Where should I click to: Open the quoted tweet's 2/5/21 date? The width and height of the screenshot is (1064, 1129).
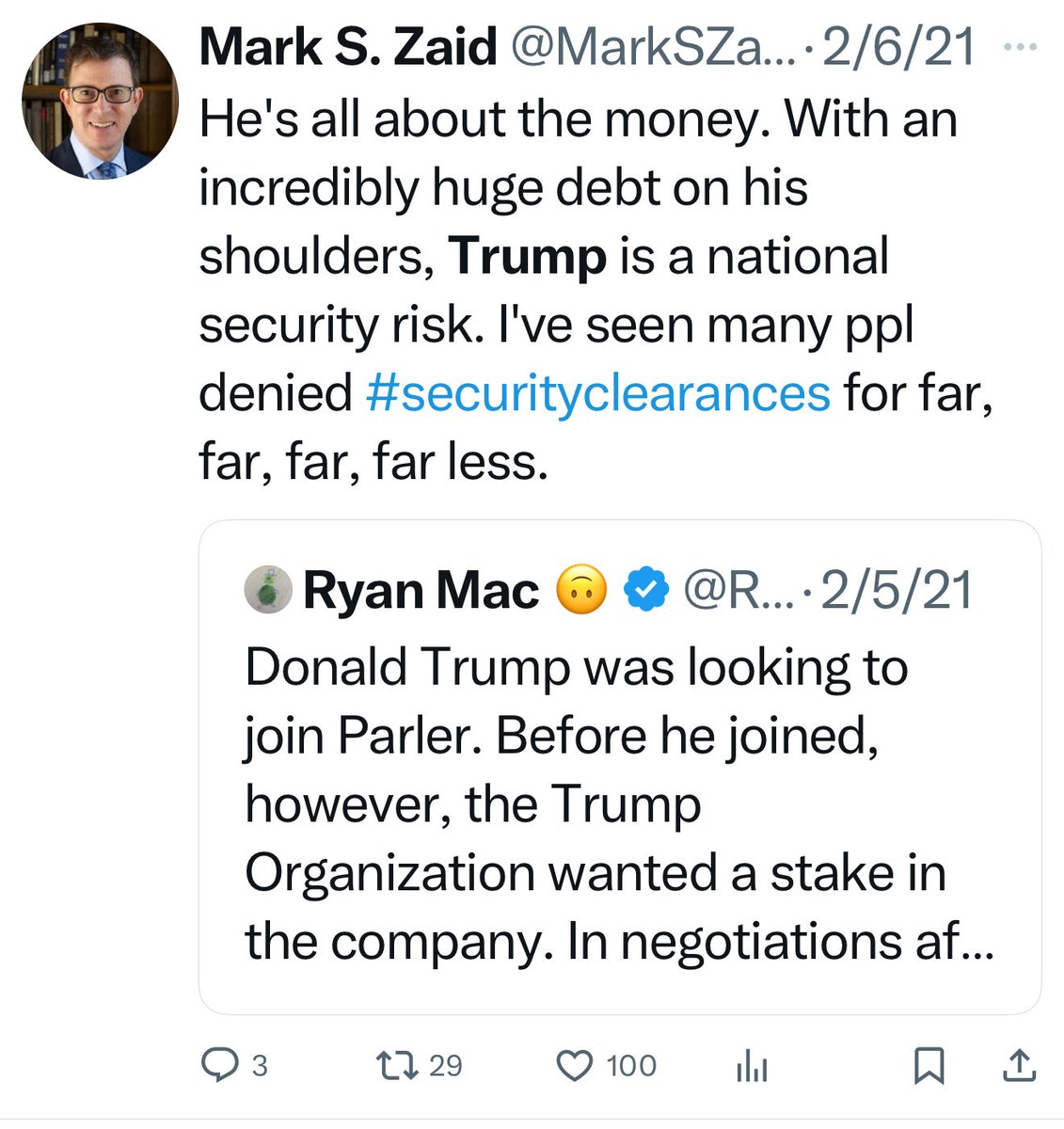897,591
